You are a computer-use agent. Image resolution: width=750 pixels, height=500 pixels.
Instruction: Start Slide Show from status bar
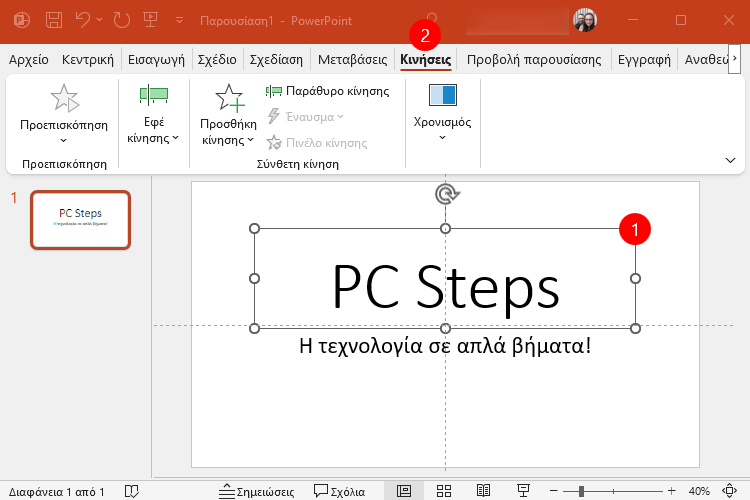point(523,491)
